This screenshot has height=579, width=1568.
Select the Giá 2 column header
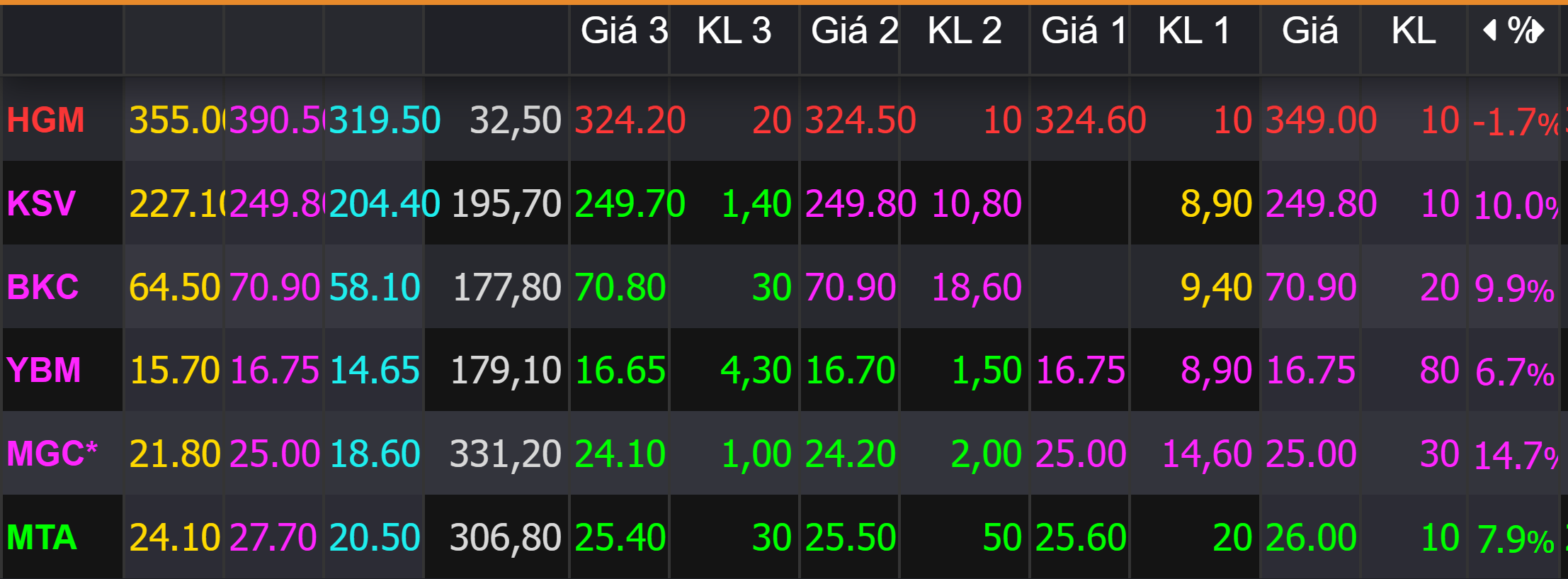click(x=854, y=31)
